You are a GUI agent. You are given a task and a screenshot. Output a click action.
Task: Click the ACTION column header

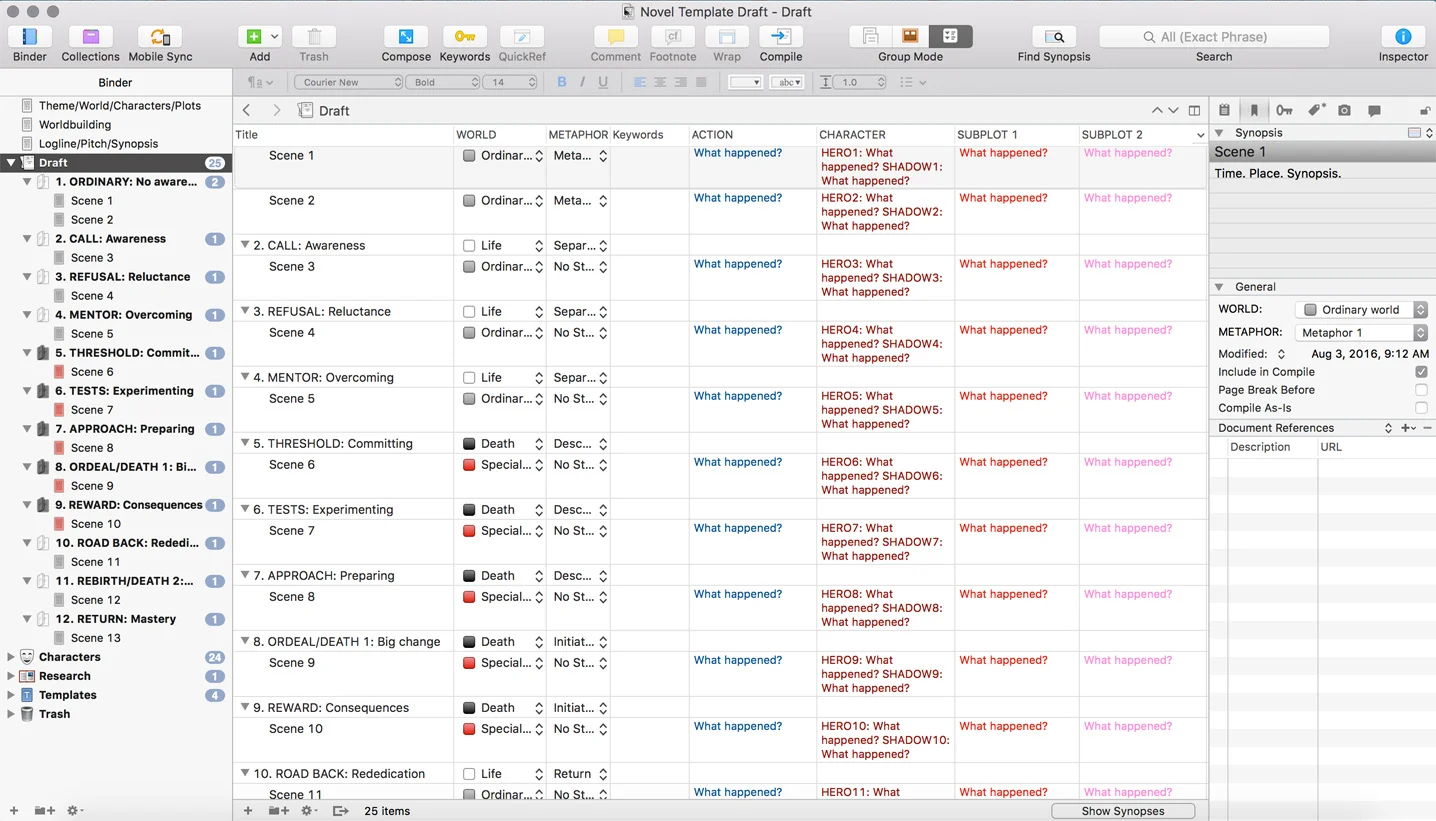tap(752, 134)
